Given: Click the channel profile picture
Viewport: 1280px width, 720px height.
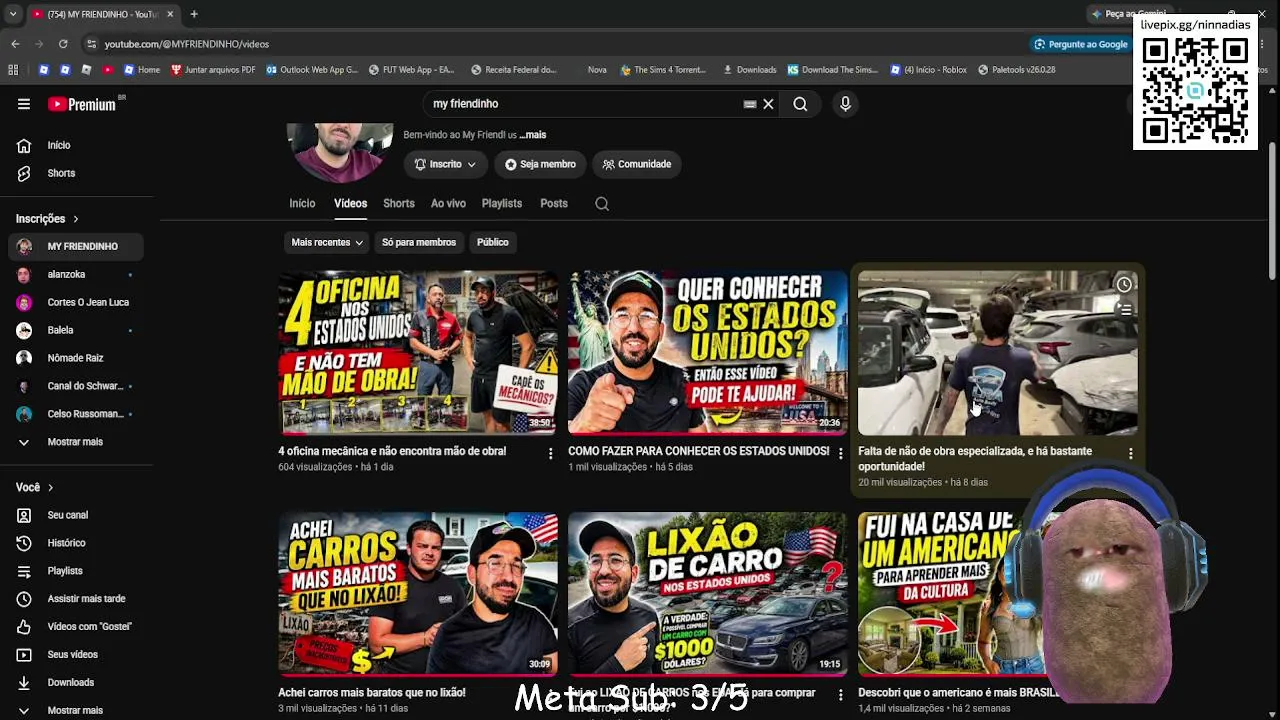Looking at the screenshot, I should click(x=340, y=152).
